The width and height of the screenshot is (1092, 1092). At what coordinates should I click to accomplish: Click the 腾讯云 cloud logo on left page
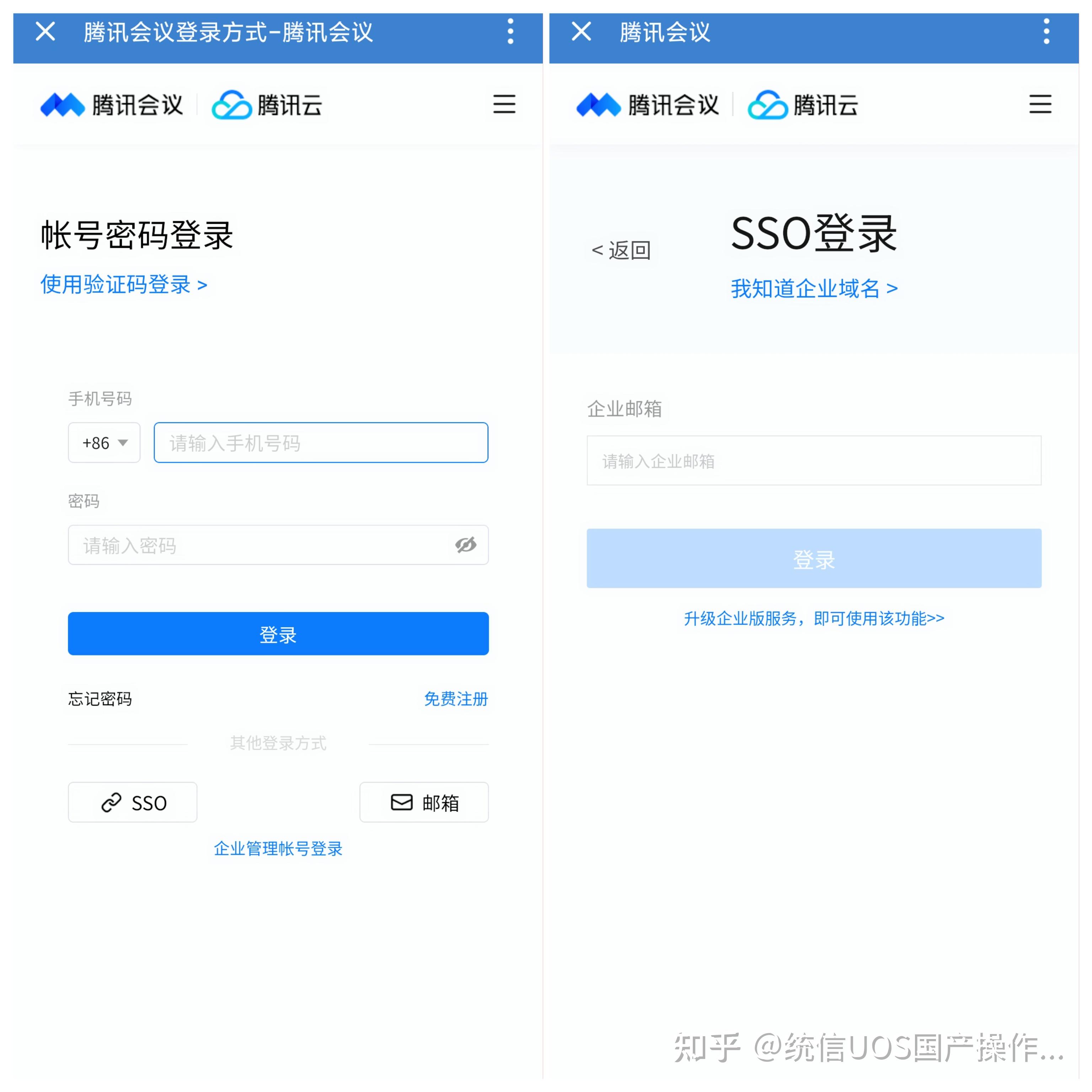[x=267, y=105]
